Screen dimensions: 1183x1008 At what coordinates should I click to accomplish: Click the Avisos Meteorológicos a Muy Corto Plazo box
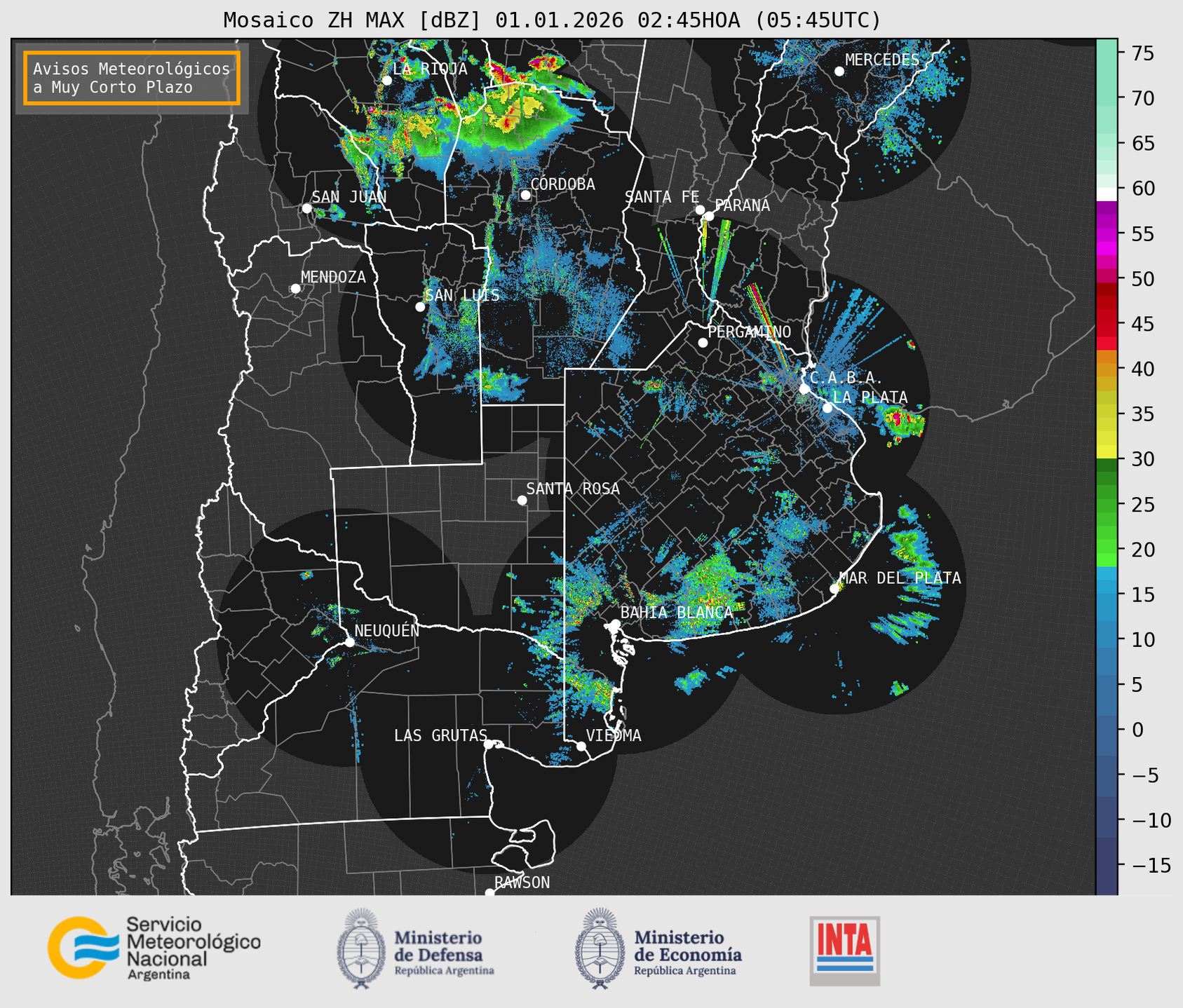point(132,78)
